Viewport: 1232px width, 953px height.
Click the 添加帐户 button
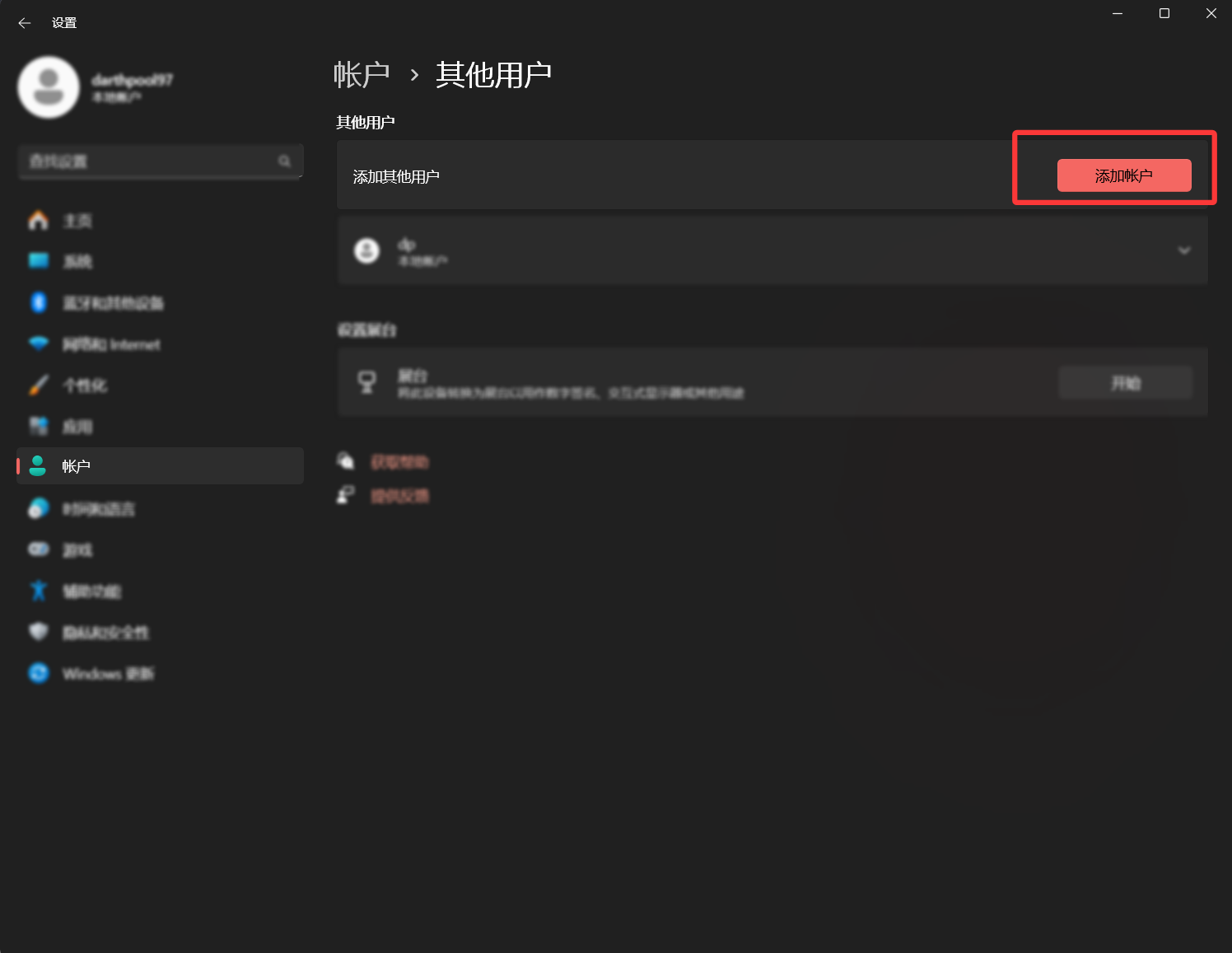point(1123,175)
